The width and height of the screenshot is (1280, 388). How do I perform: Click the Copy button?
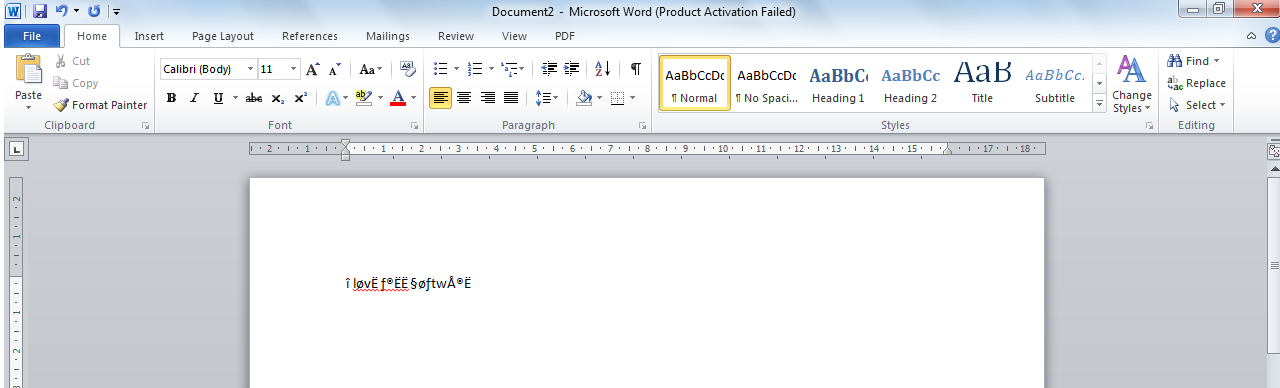(x=76, y=83)
